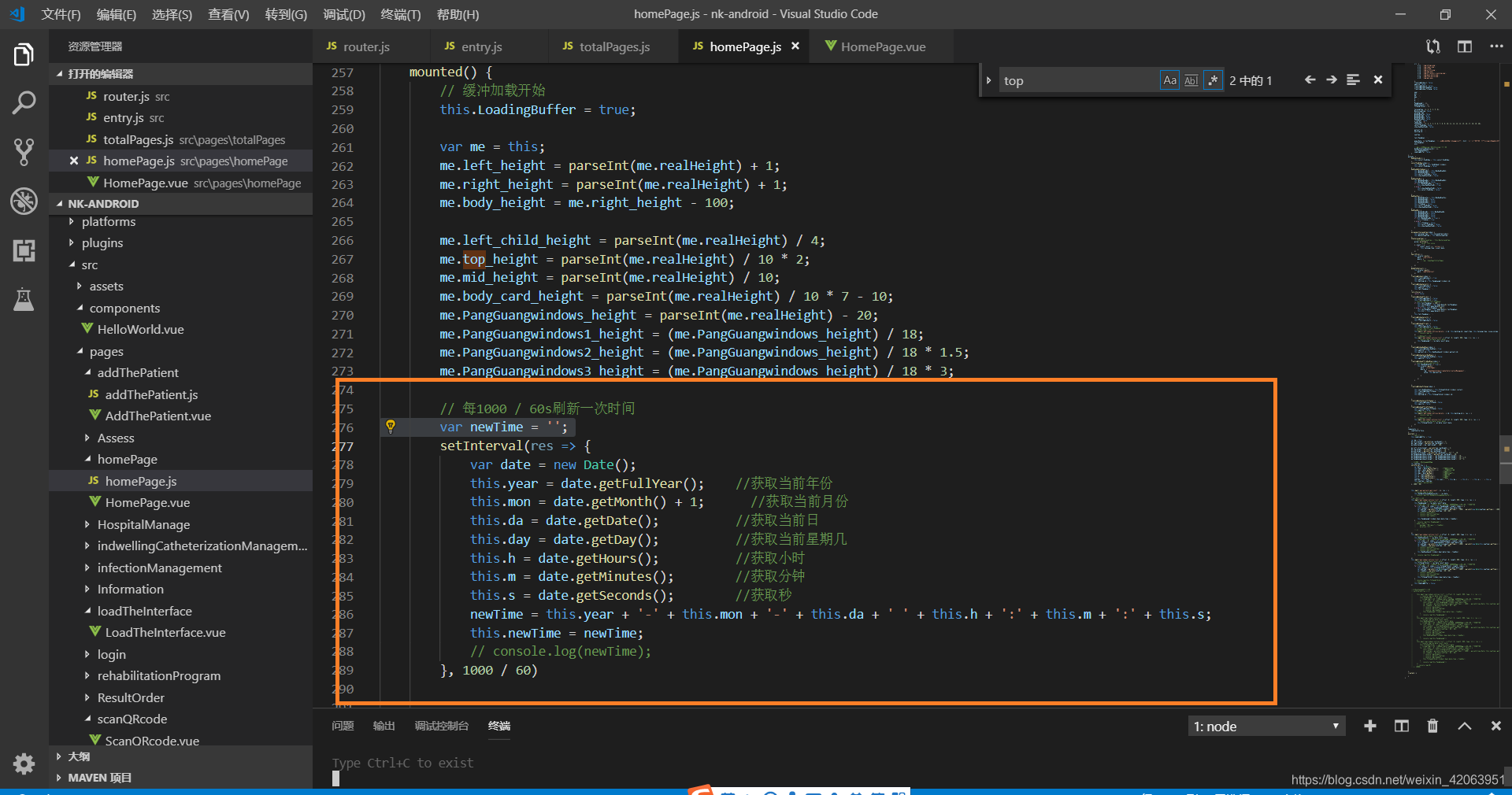Open the Debug menu (调试)
The image size is (1512, 795).
point(344,14)
